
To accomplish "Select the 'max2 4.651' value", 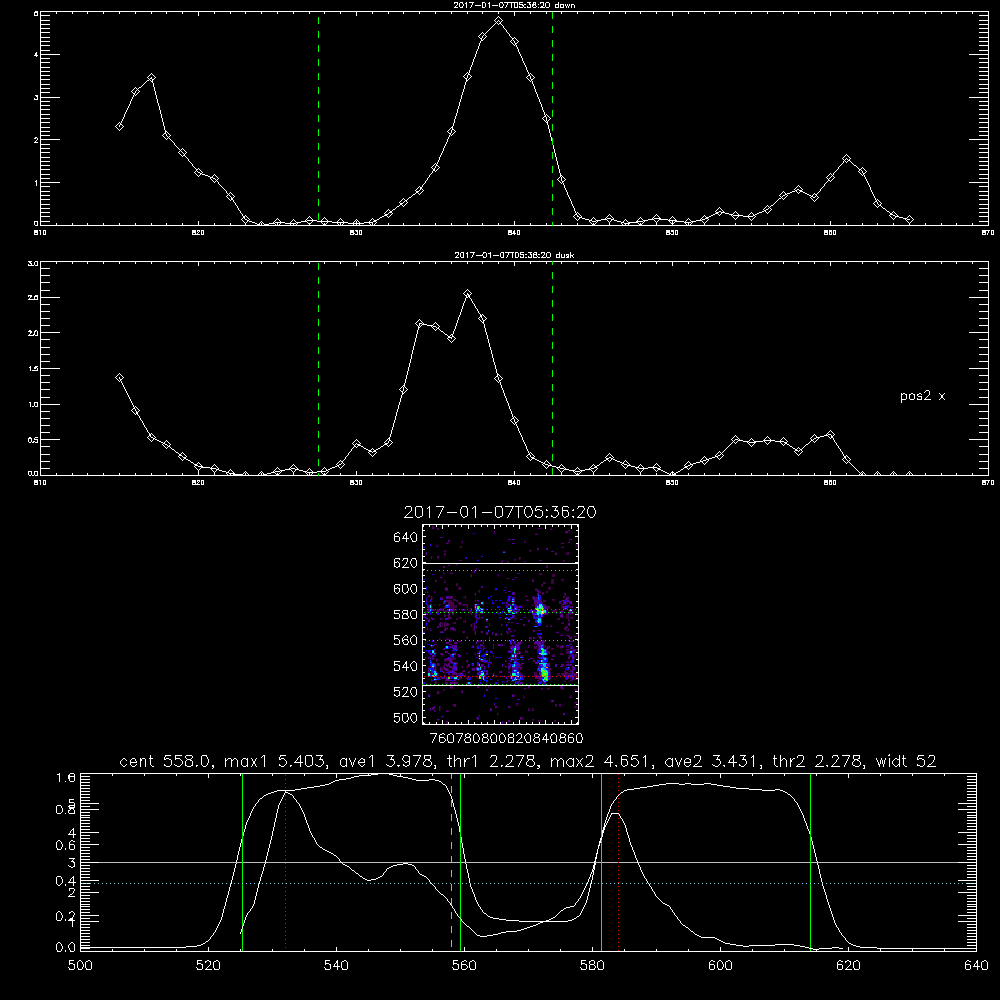I will pyautogui.click(x=601, y=761).
